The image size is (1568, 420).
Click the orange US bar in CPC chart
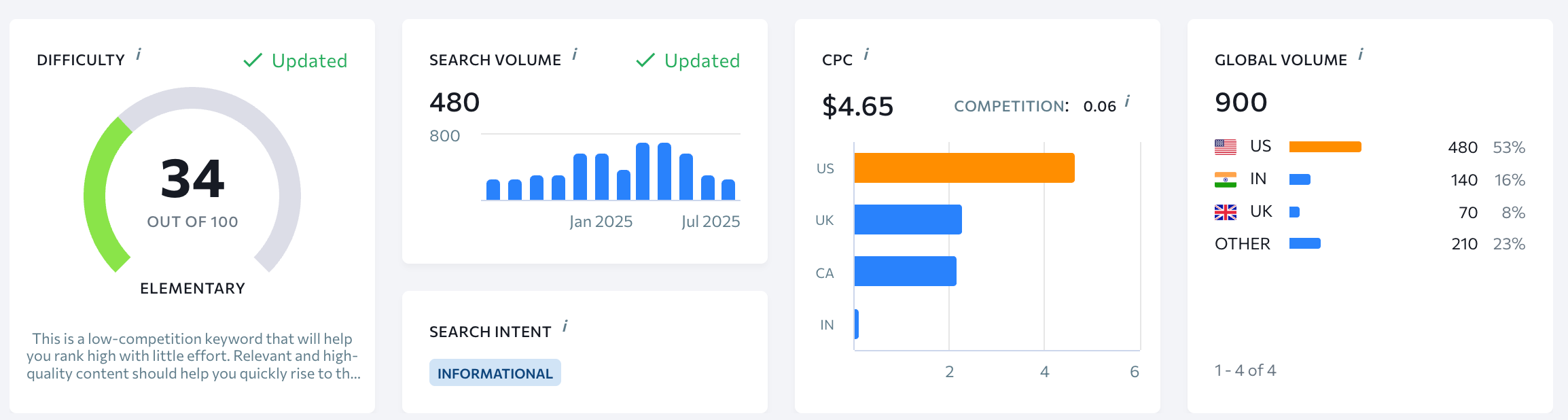(964, 168)
